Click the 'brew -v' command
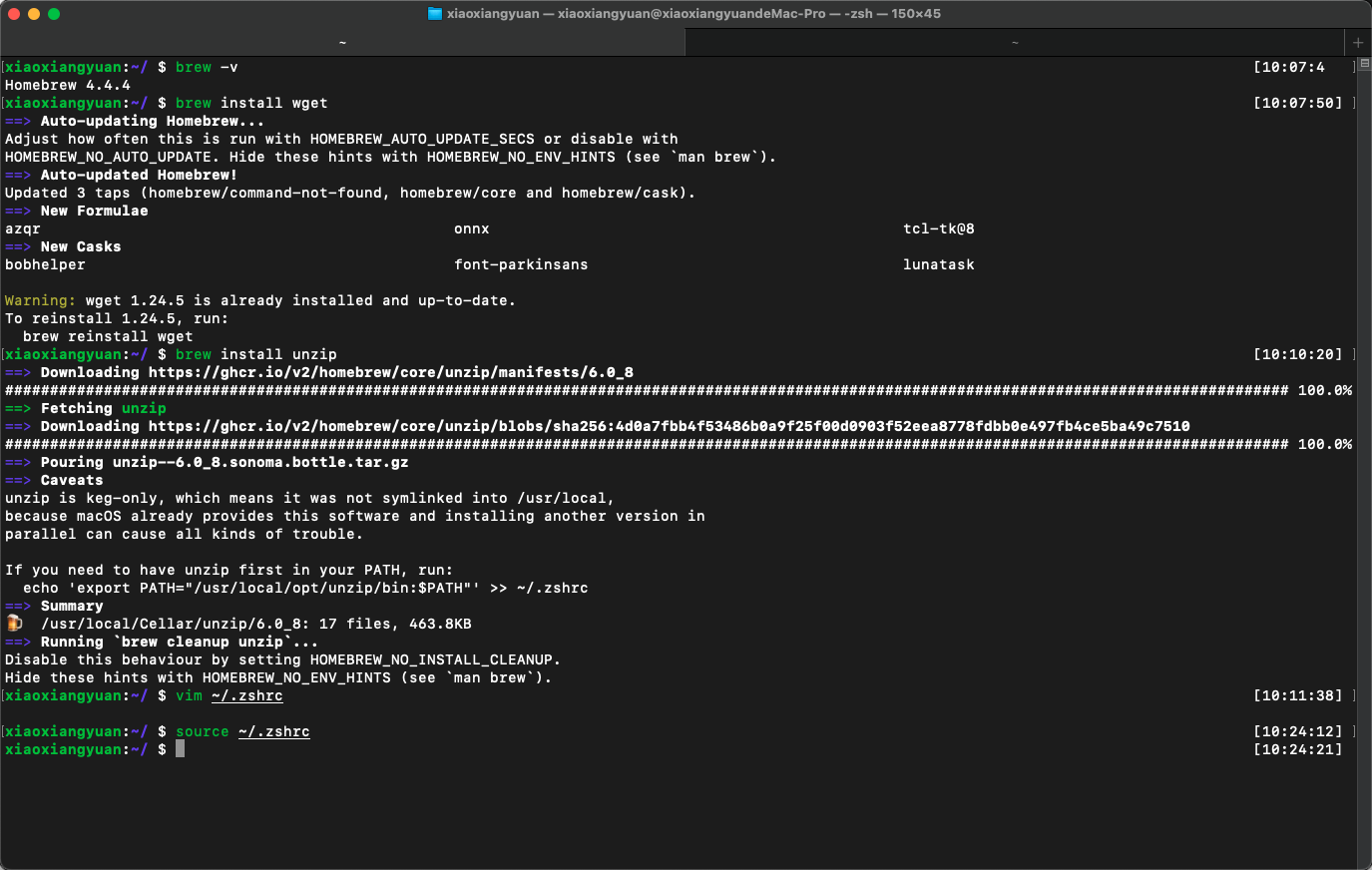The image size is (1372, 870). point(207,67)
